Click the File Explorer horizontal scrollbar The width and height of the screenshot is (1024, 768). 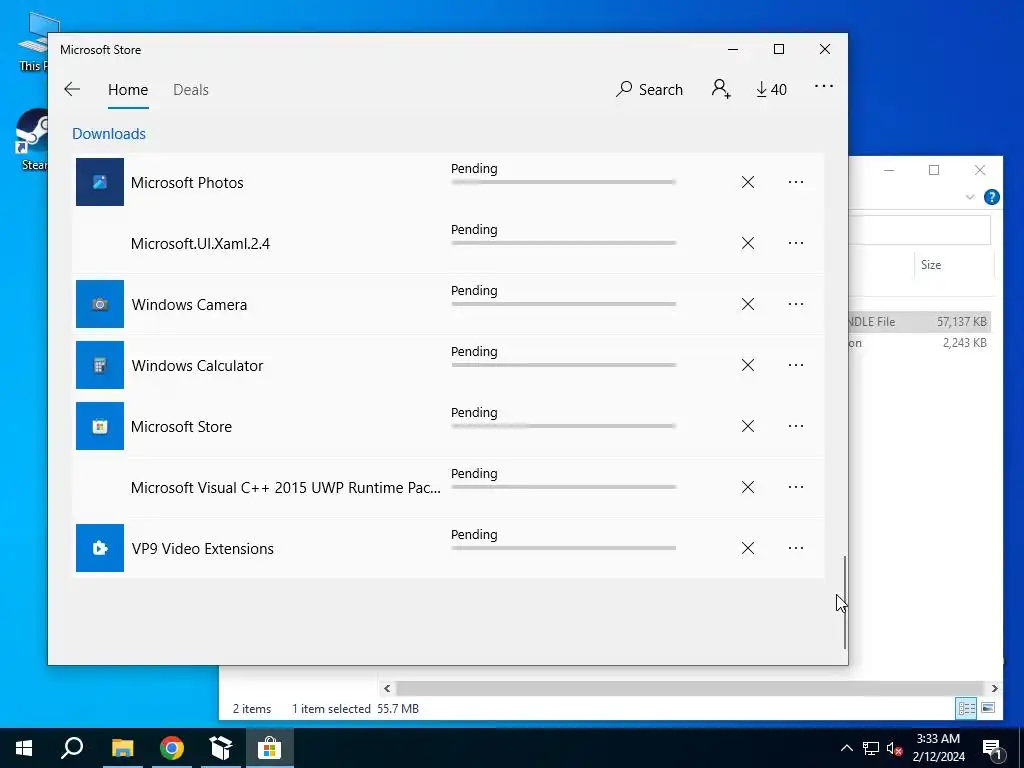[x=690, y=688]
